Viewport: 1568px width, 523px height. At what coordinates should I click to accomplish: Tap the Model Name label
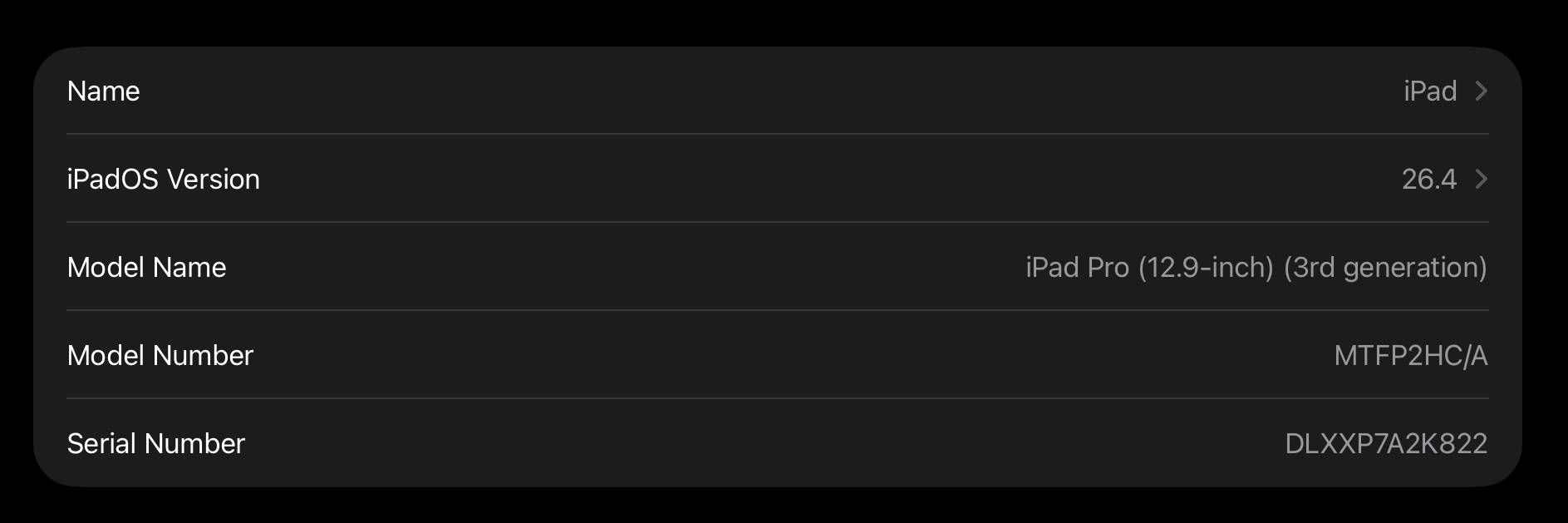[x=146, y=267]
